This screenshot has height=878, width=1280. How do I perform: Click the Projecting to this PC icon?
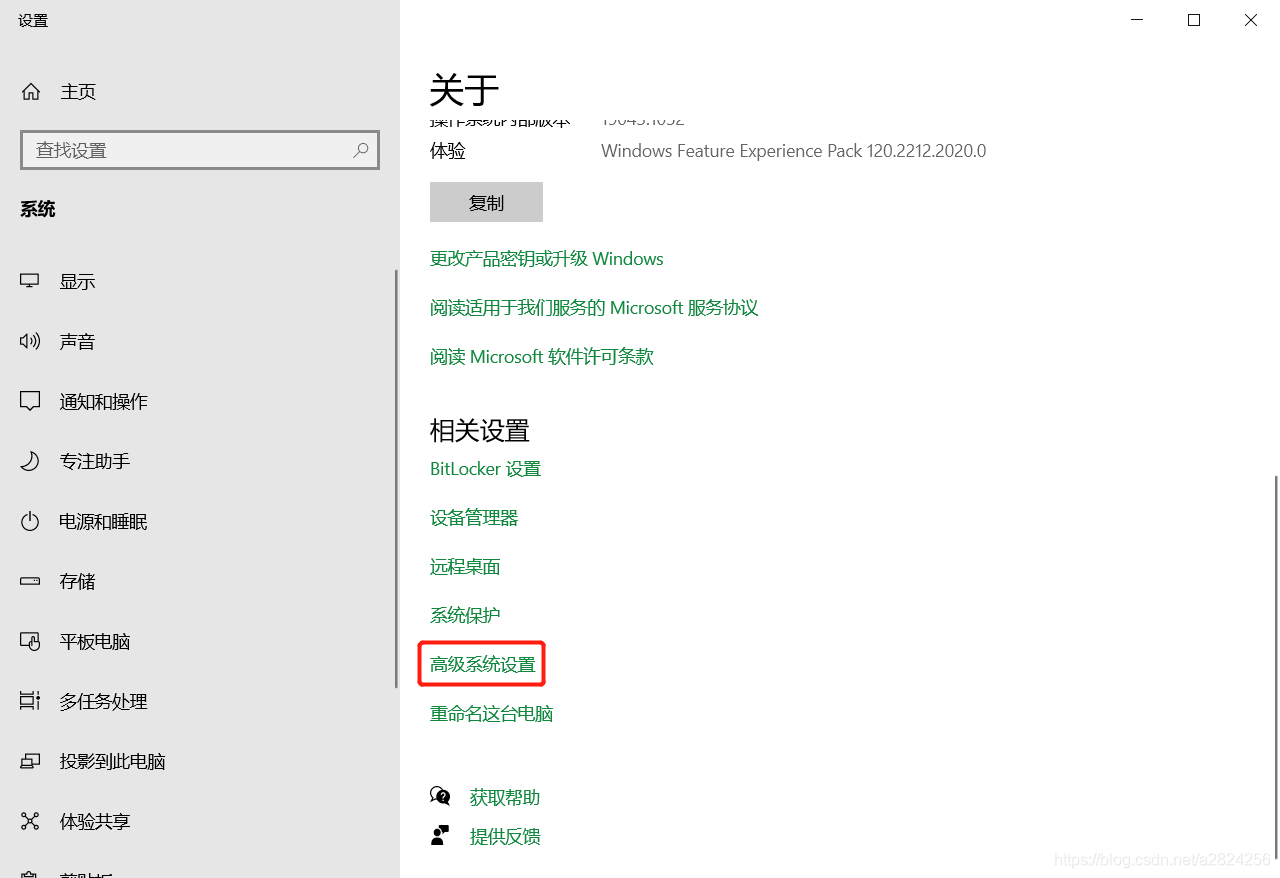click(30, 761)
